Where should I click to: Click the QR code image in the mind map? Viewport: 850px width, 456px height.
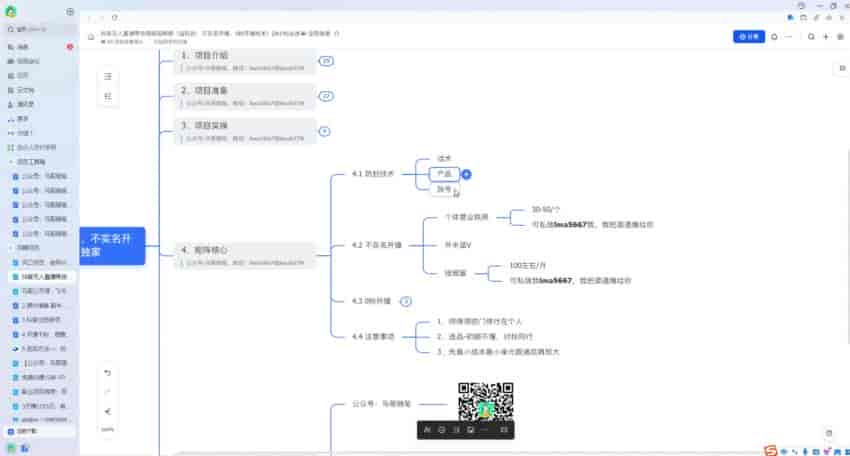(485, 402)
